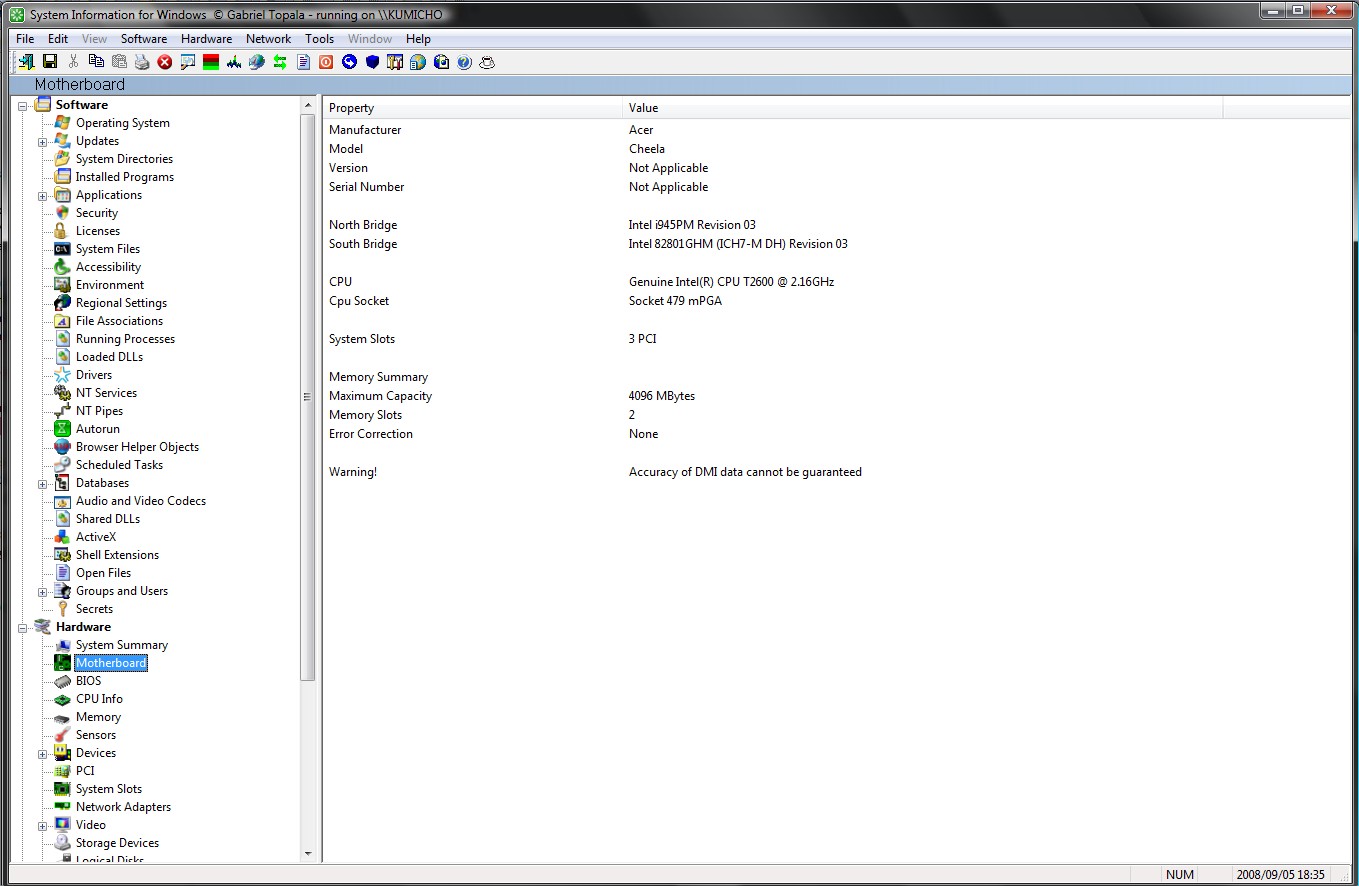Click the magnifier over screen toolbar icon
The height and width of the screenshot is (886, 1359).
(188, 62)
